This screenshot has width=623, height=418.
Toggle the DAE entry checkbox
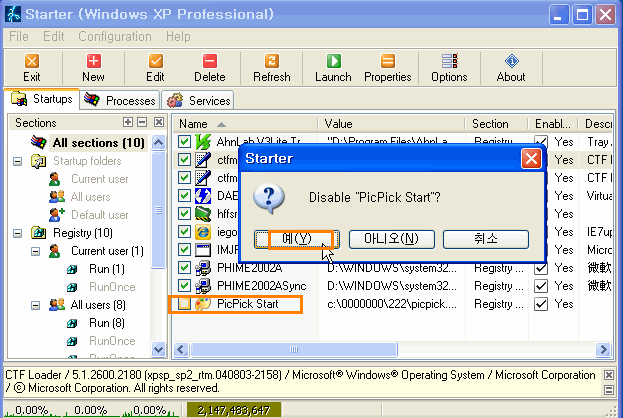coord(184,196)
